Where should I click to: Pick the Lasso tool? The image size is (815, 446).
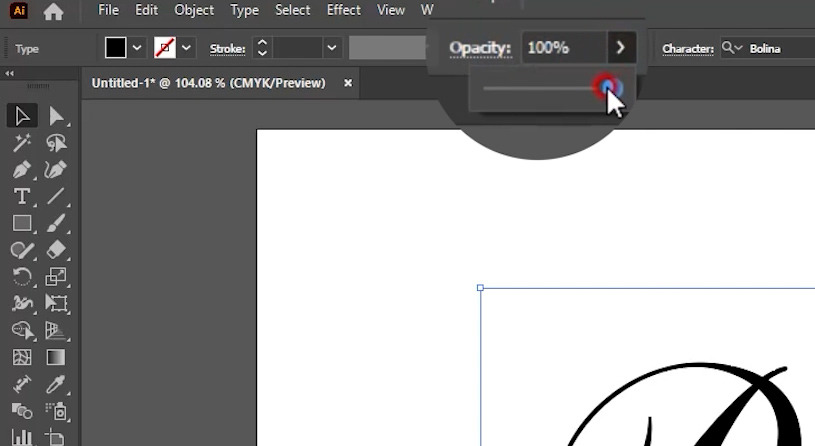pos(56,143)
